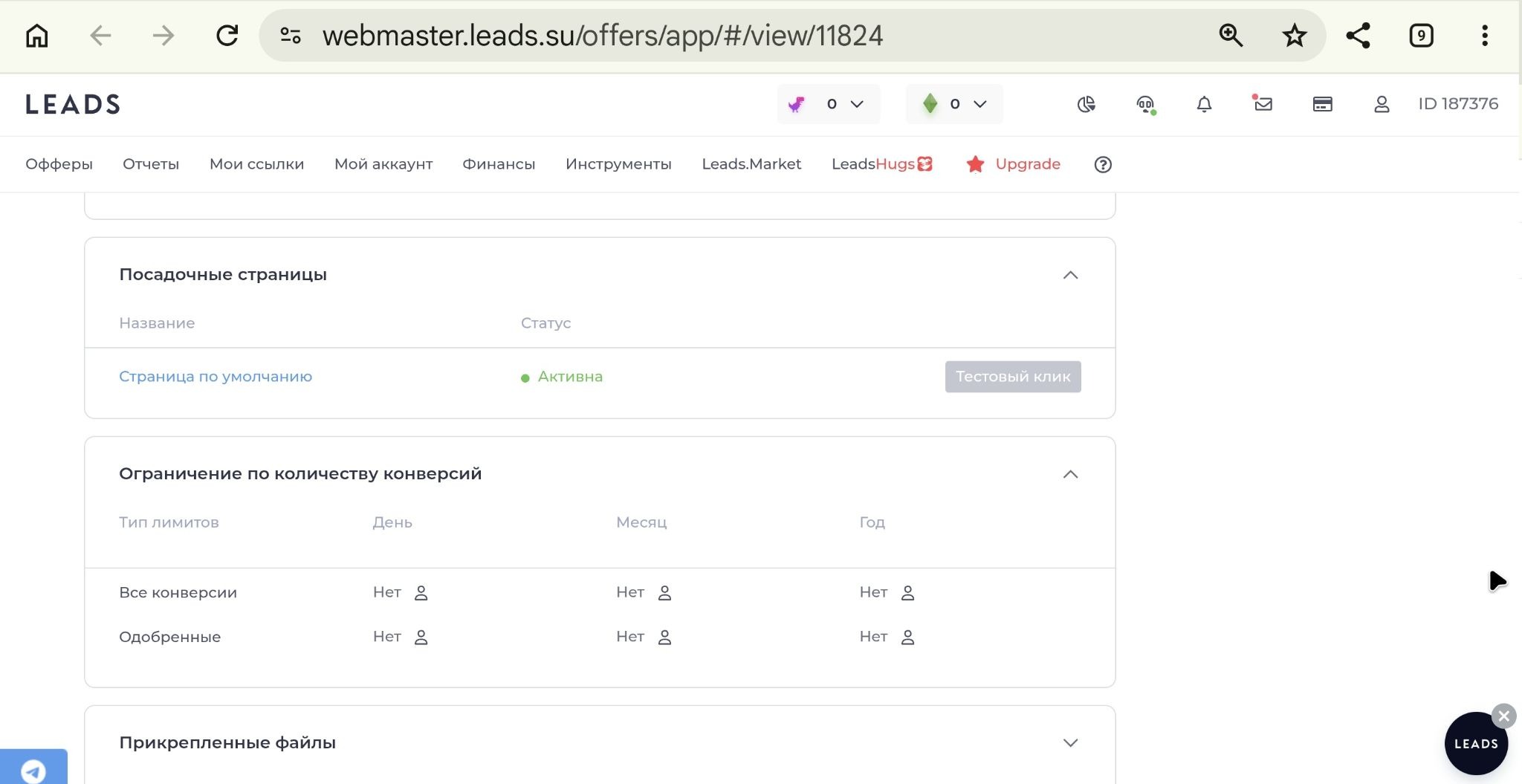Go to browser home page

click(x=36, y=36)
